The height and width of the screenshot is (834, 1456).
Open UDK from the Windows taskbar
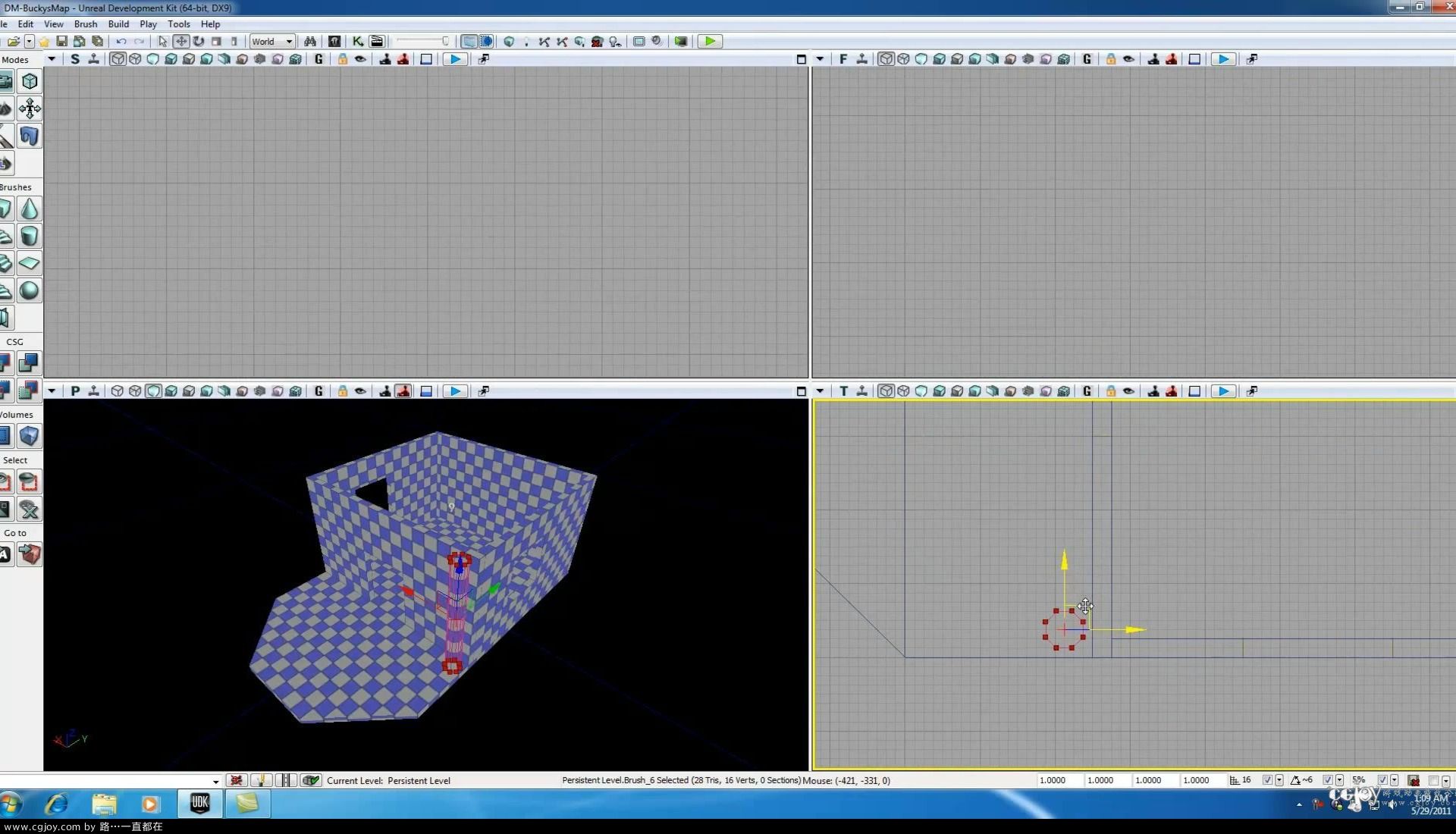tap(200, 804)
